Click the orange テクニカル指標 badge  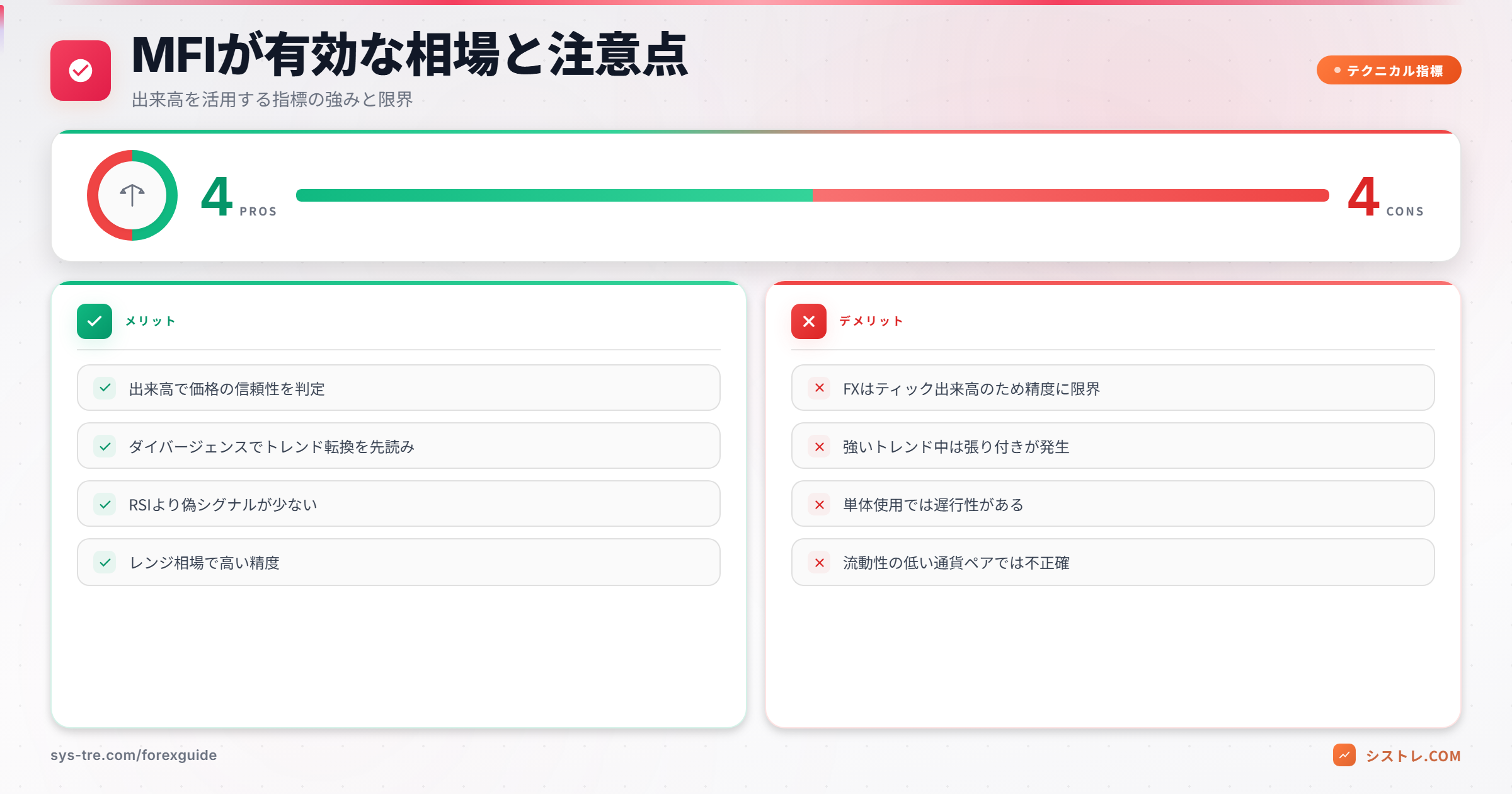1389,70
